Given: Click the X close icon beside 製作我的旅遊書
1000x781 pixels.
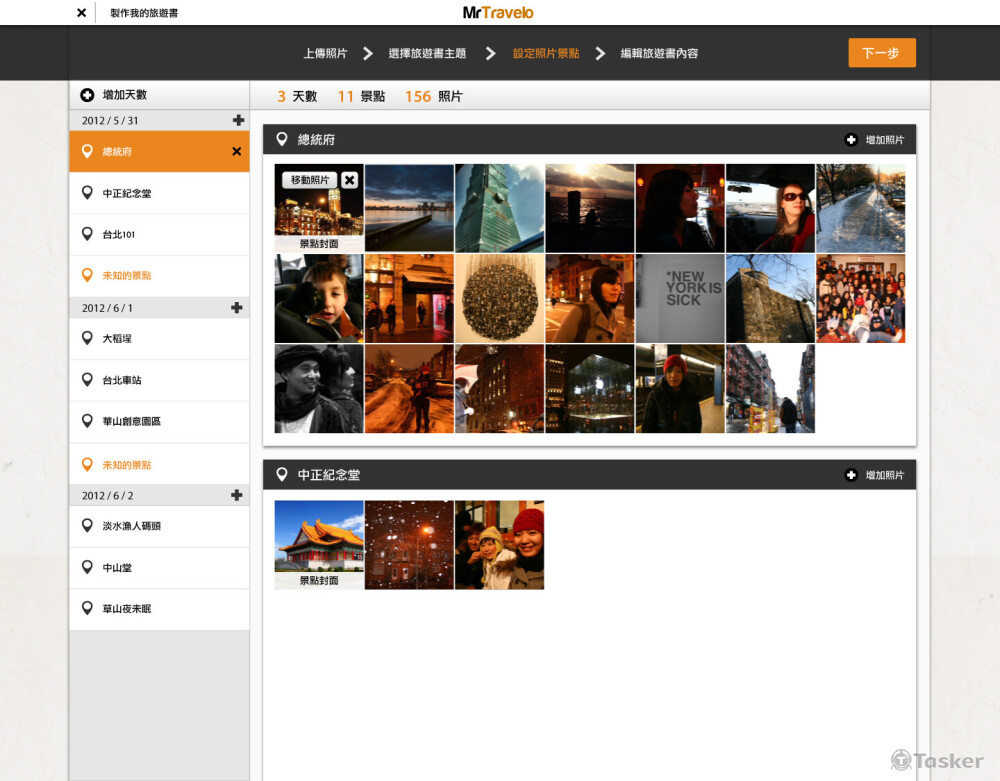Looking at the screenshot, I should coord(81,13).
